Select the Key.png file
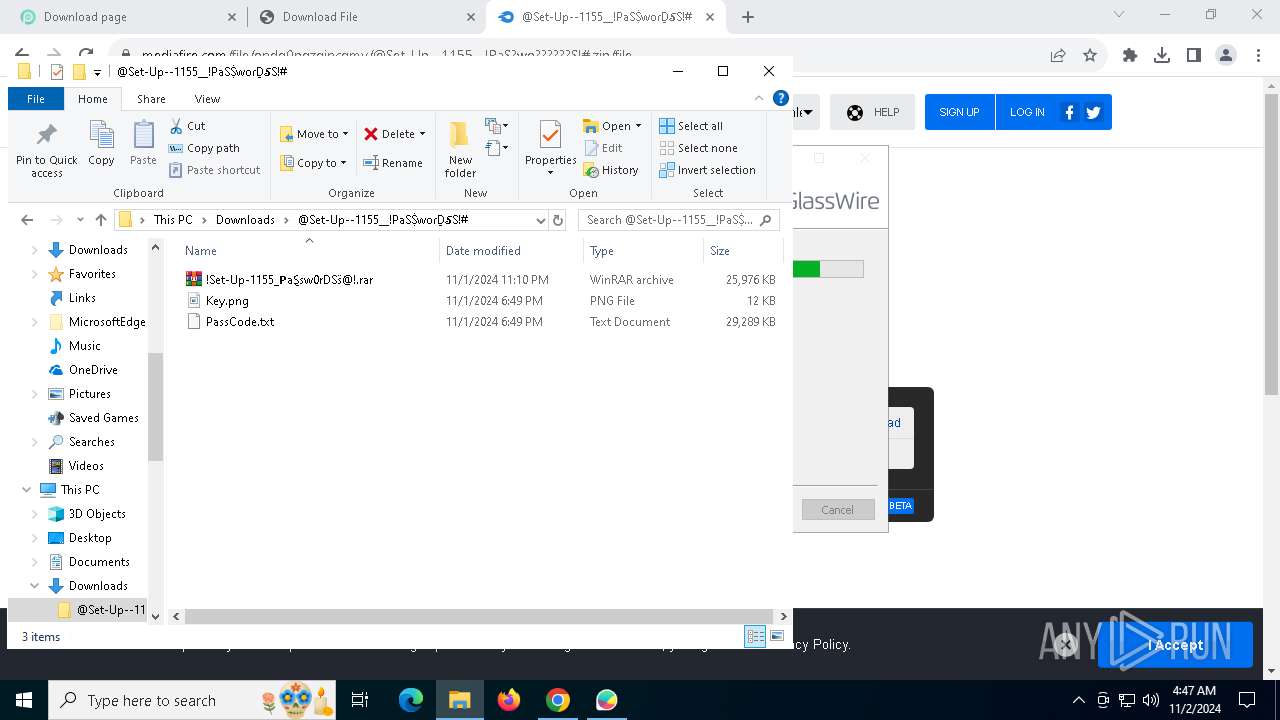Screen dimensions: 1280x720 coord(227,301)
